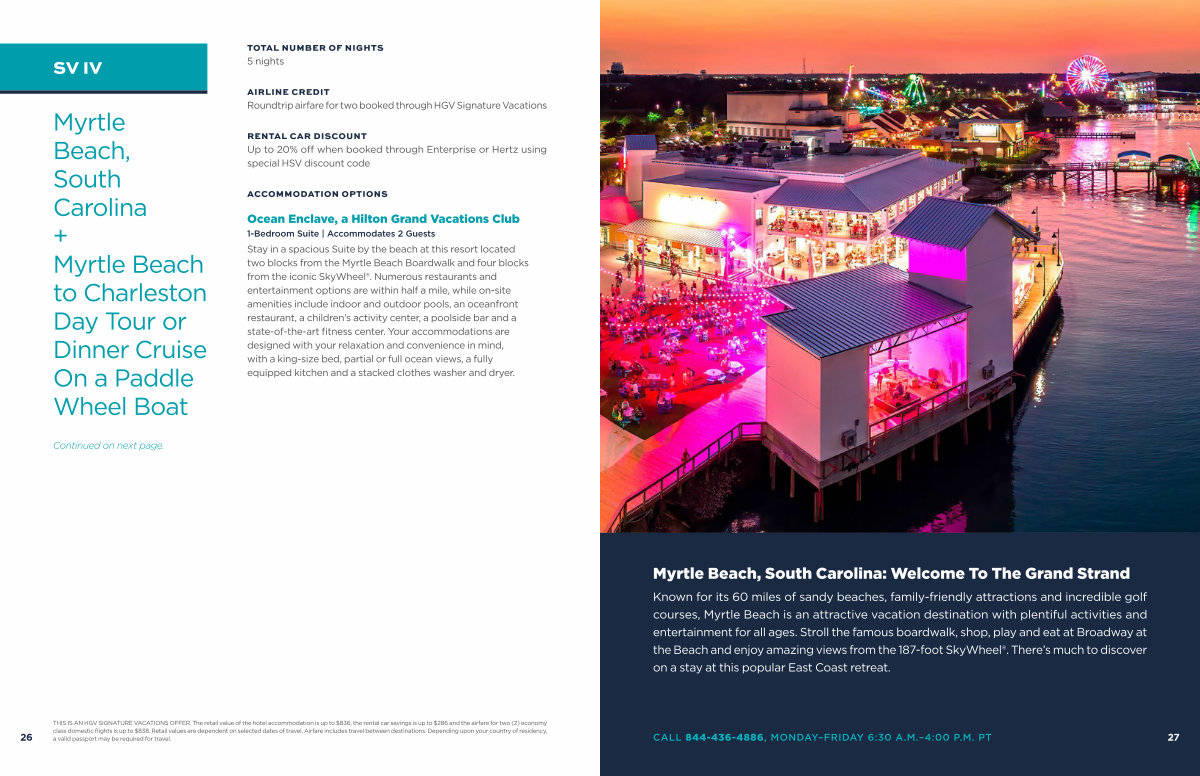Click the roundtrip airfare description text
The width and height of the screenshot is (1200, 776).
point(396,106)
